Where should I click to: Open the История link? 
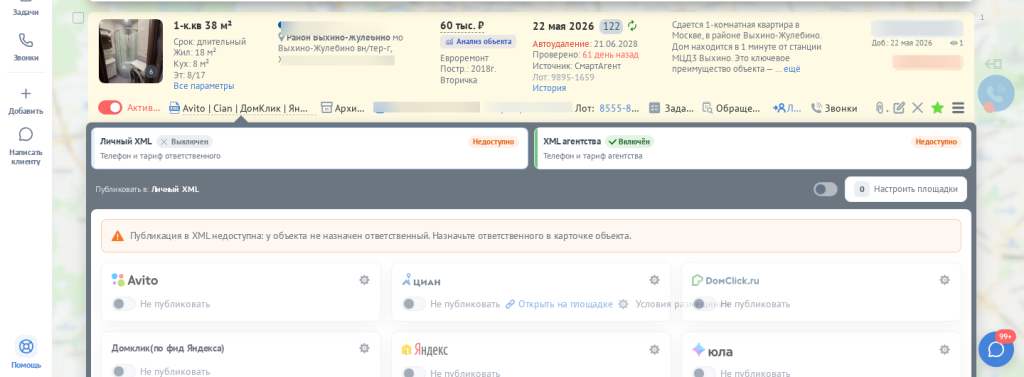point(549,88)
